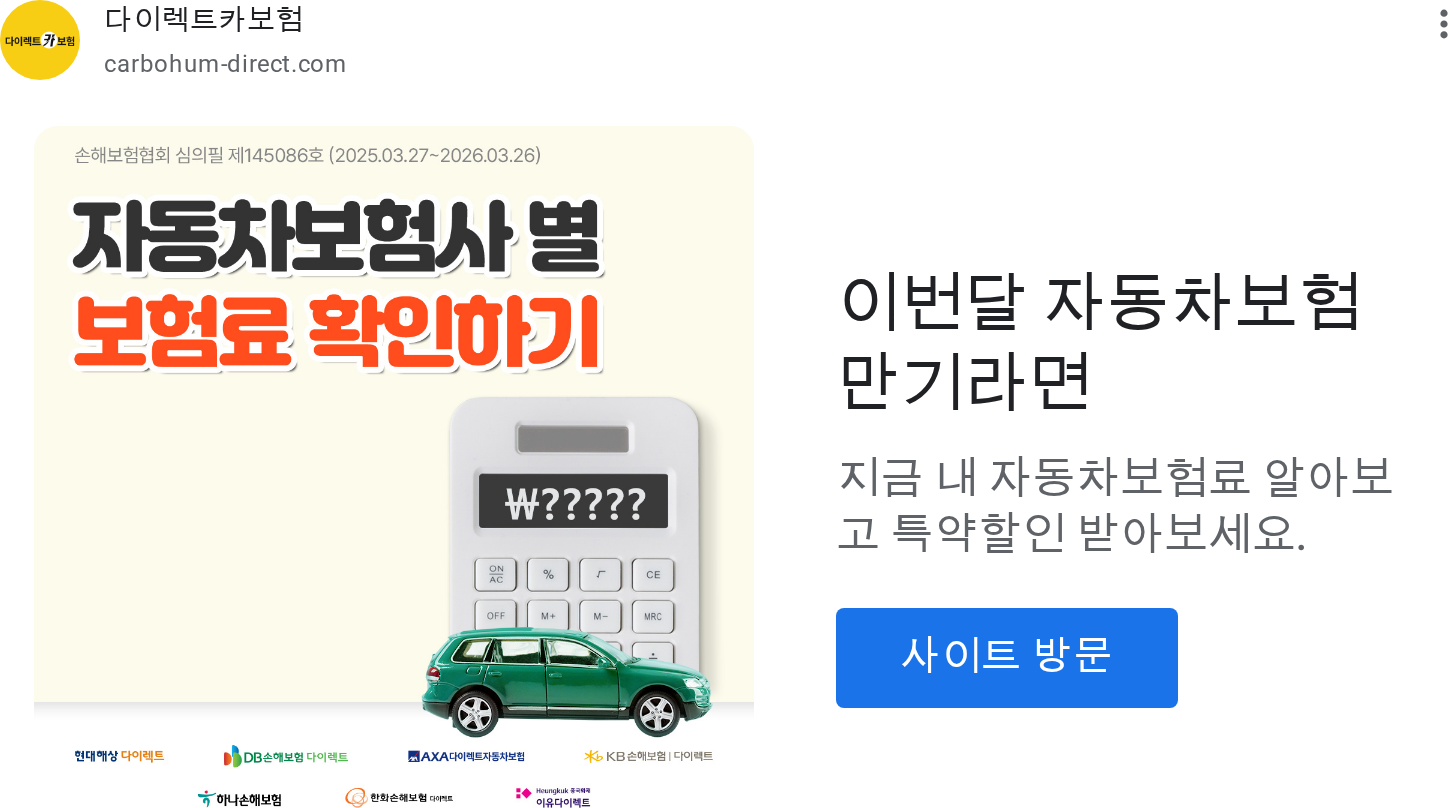
Task: Click the calculator display showing ₩?????
Action: 573,501
